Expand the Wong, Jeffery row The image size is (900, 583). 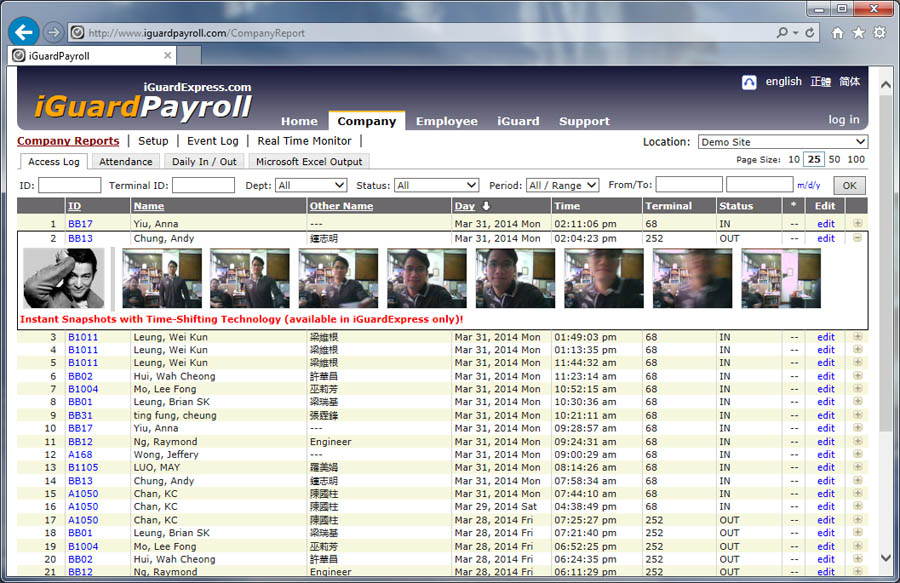click(857, 454)
